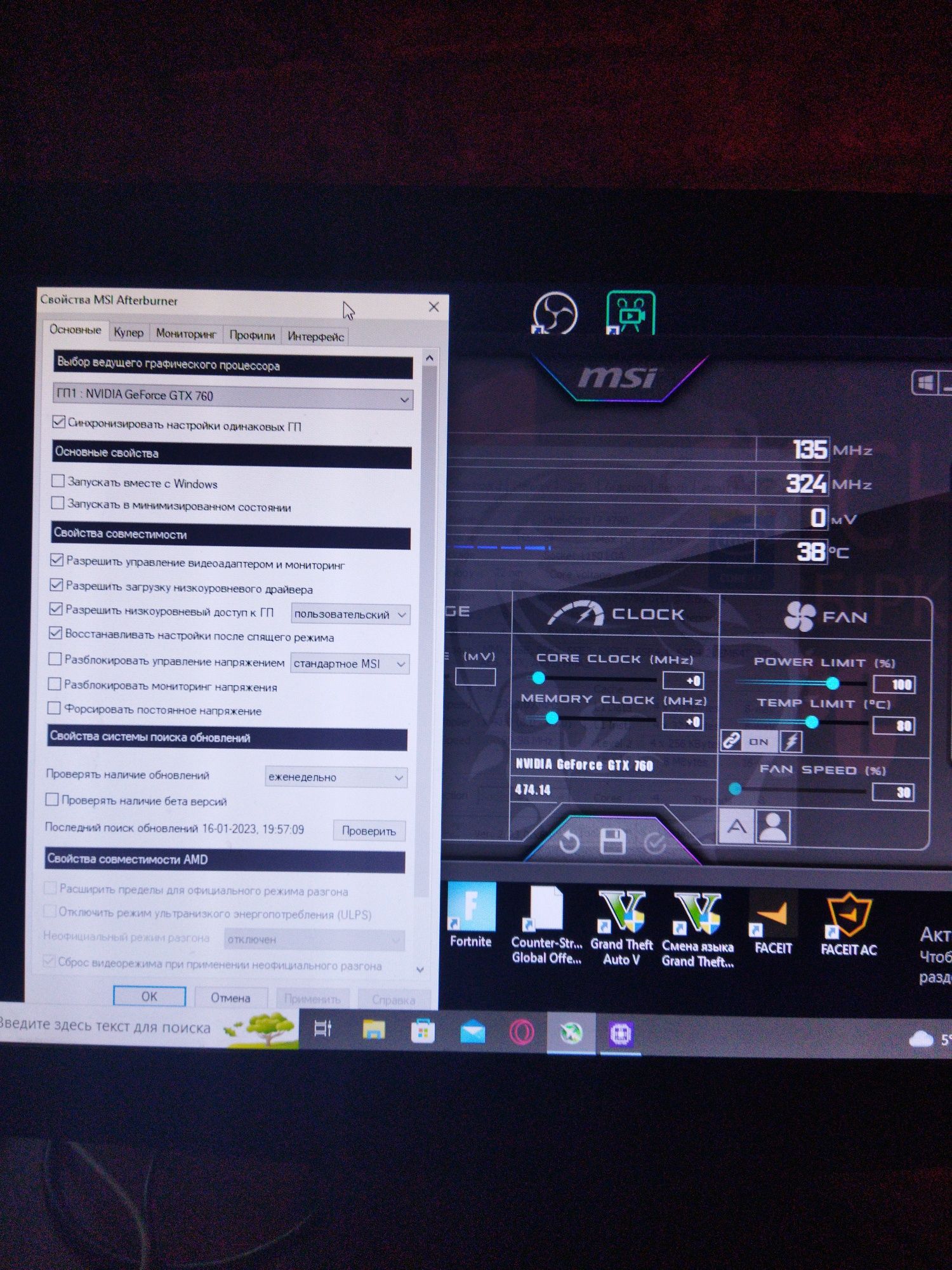Image resolution: width=952 pixels, height=1270 pixels.
Task: Open the 'стандартное MSI' voltage dropdown
Action: point(350,664)
